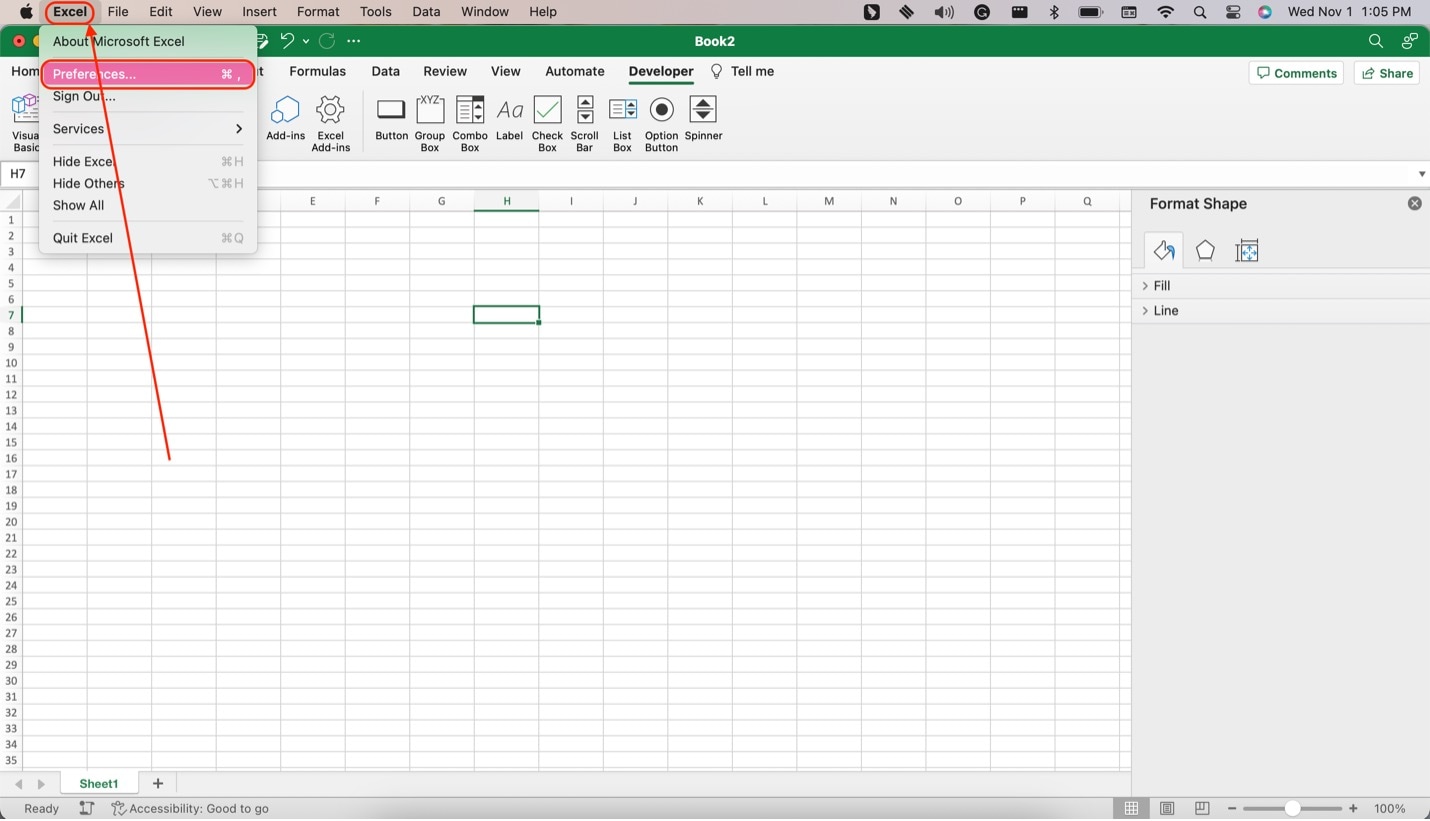Switch to the Automate ribbon tab
This screenshot has height=821, width=1430.
(x=575, y=72)
